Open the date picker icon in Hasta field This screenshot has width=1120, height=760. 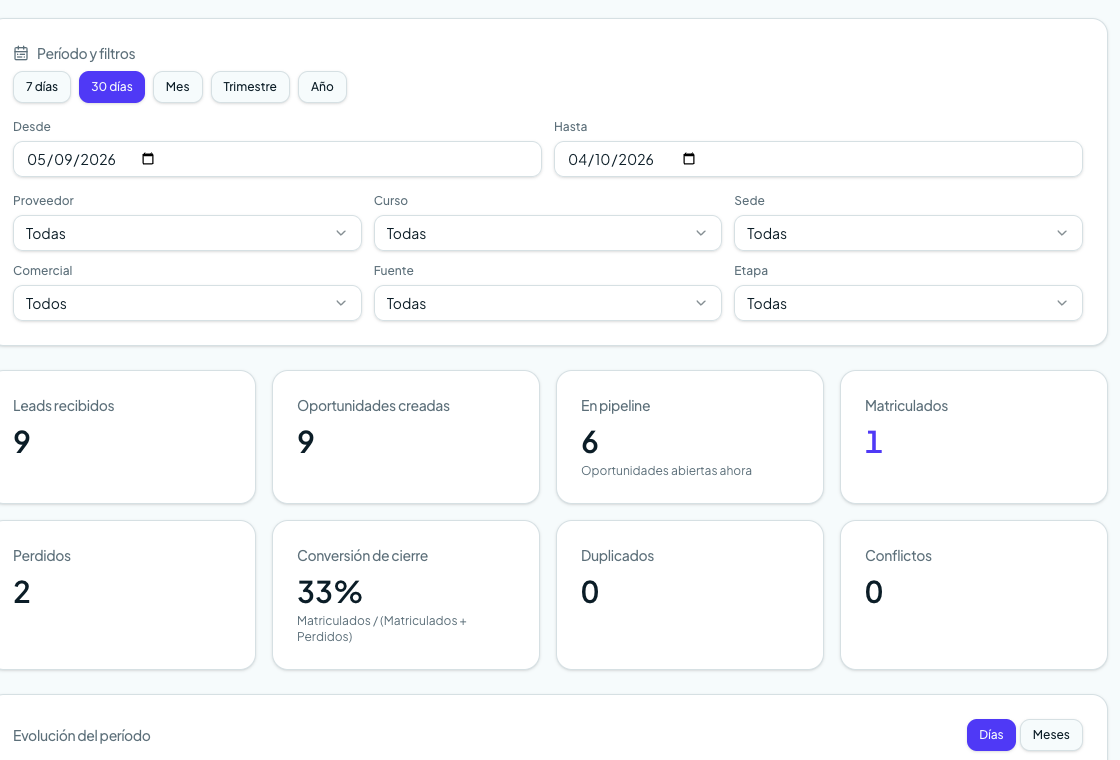pyautogui.click(x=689, y=159)
